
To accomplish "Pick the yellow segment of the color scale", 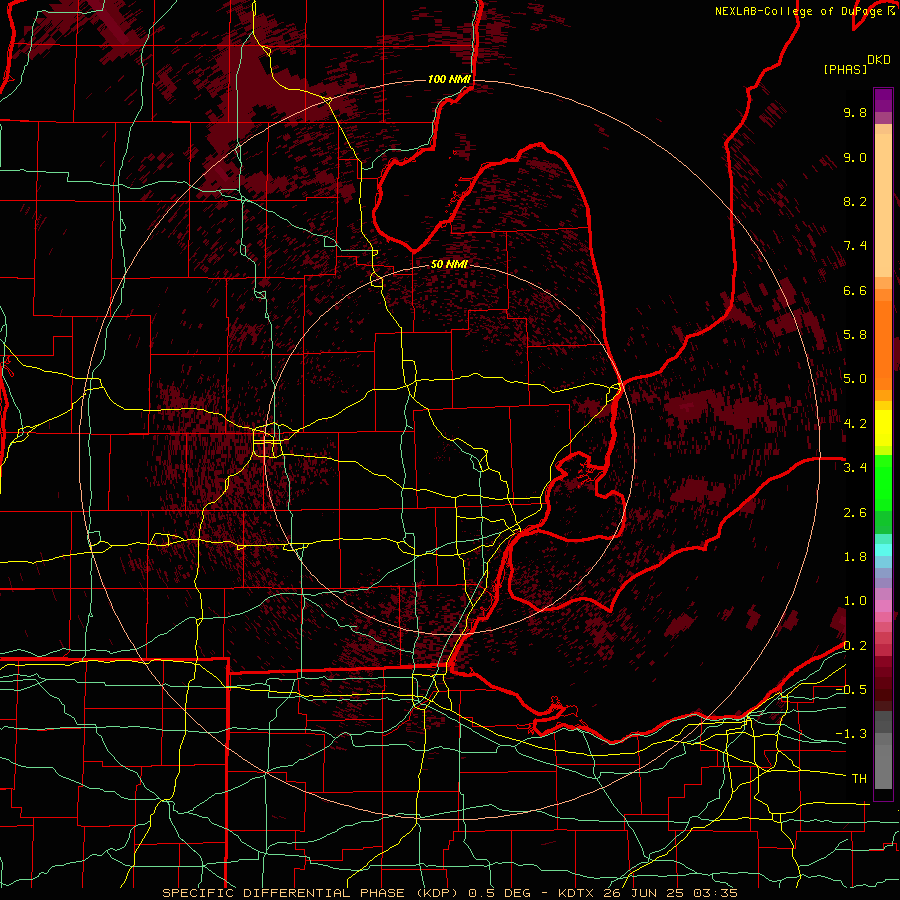I will tap(883, 428).
